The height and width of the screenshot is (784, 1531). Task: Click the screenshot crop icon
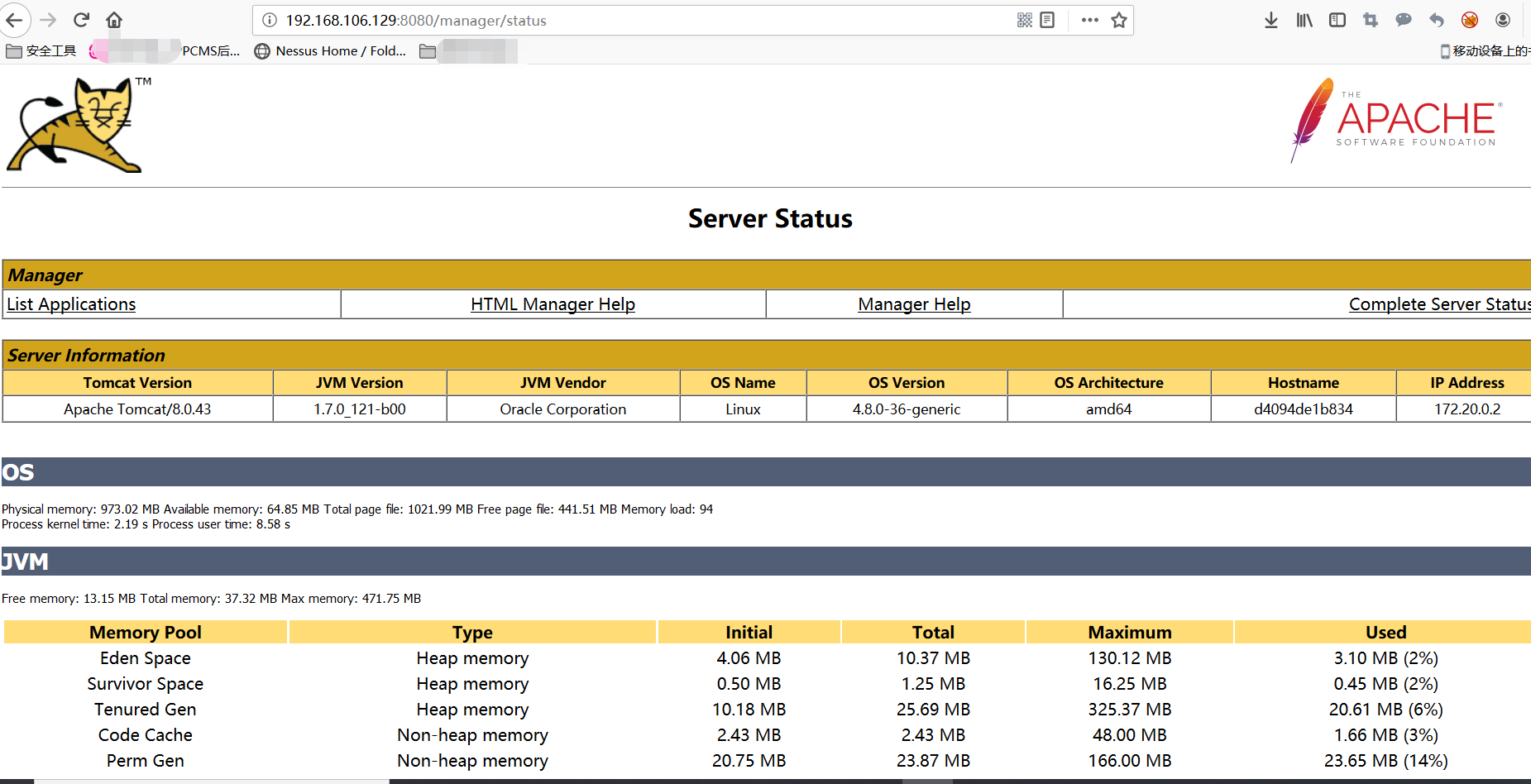[1371, 20]
